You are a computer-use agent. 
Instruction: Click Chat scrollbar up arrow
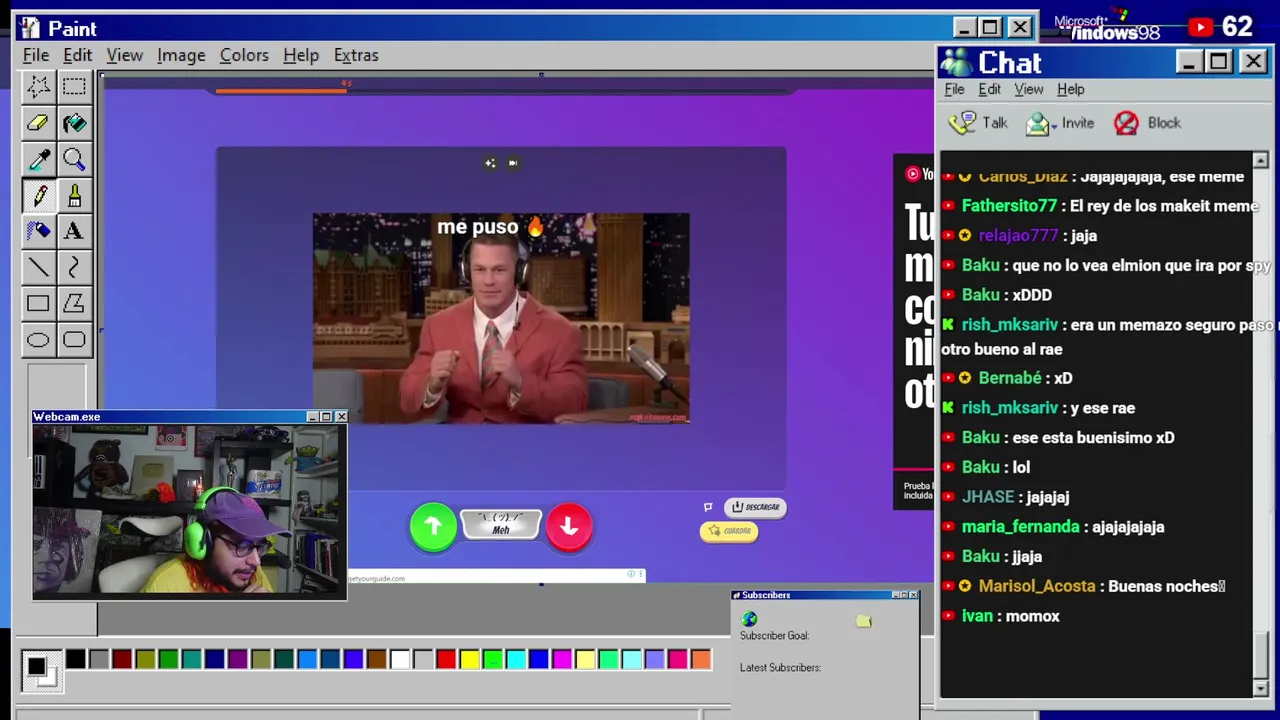point(1260,160)
